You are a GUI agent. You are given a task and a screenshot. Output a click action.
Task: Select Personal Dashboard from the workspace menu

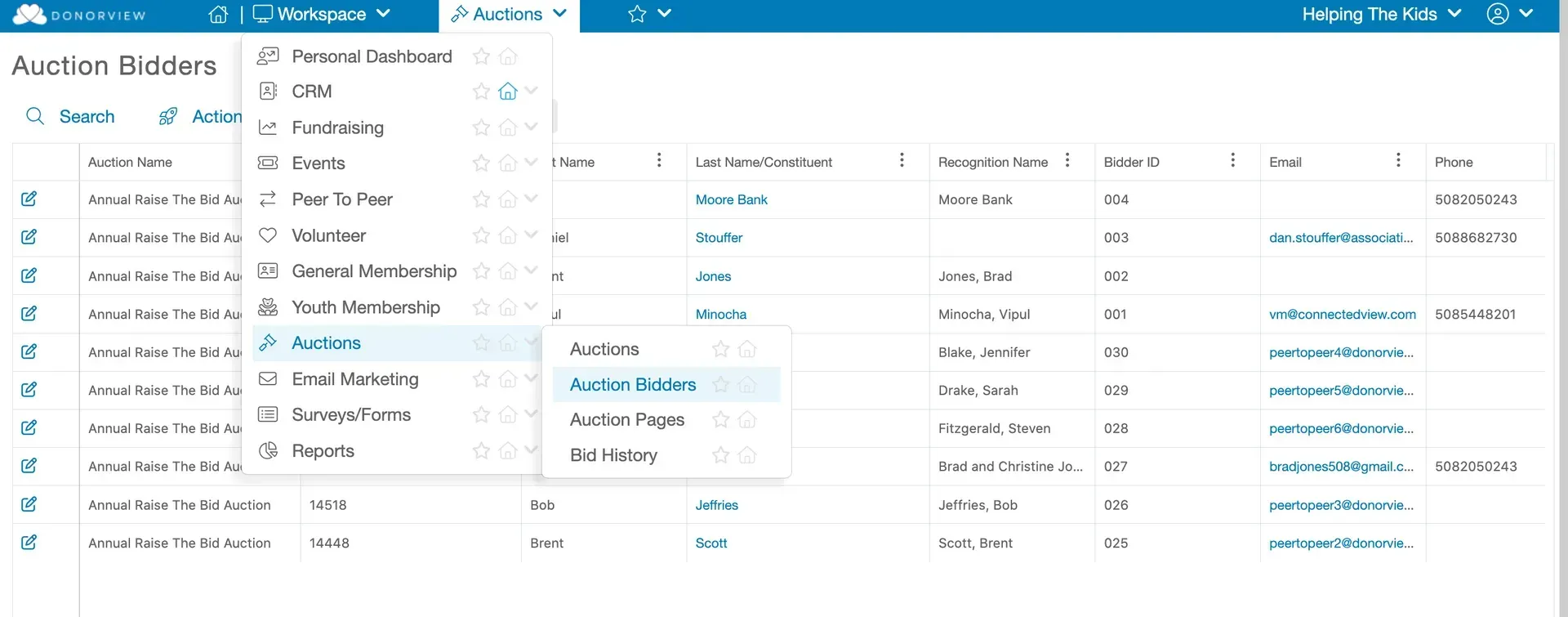pos(372,56)
